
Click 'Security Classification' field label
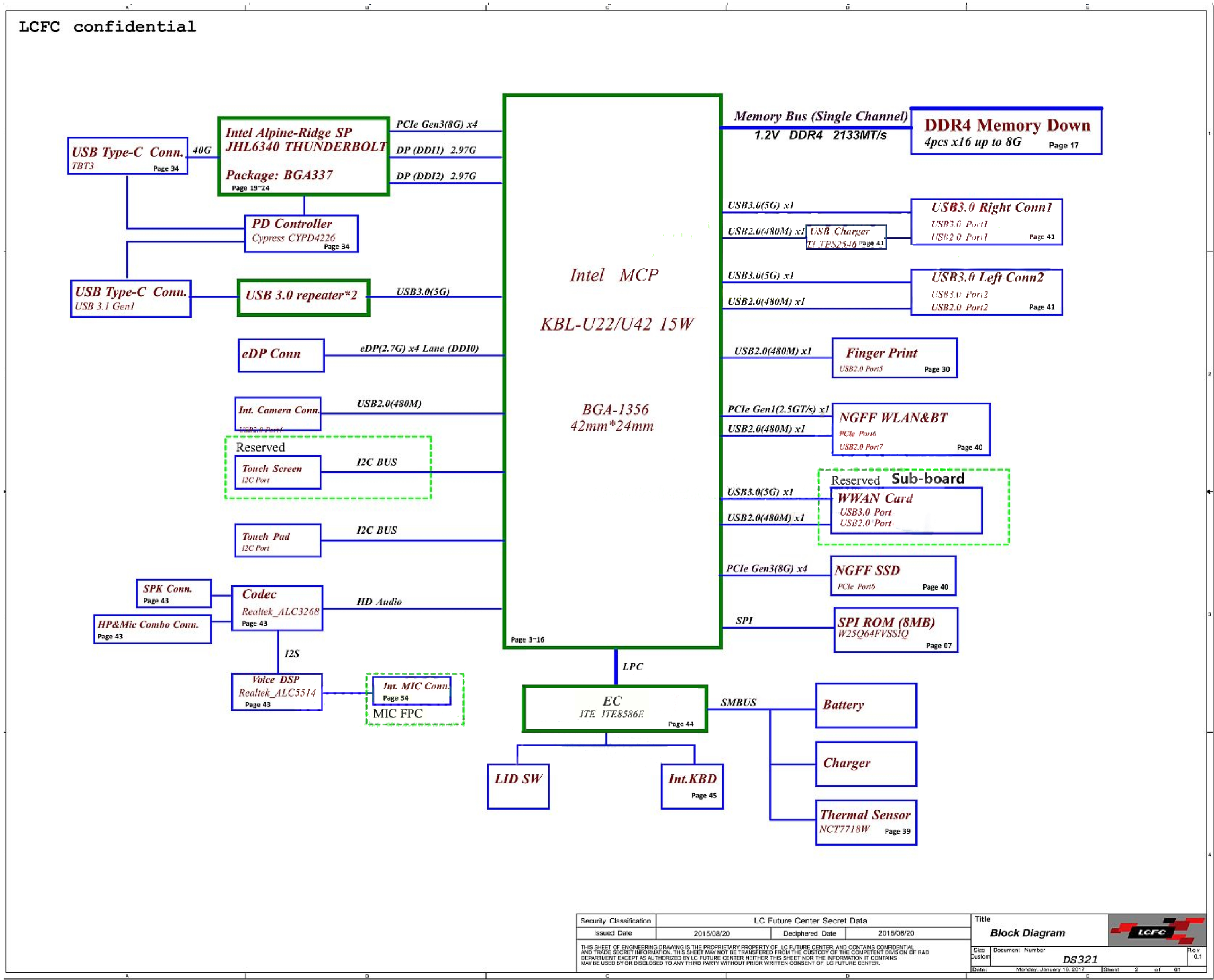pyautogui.click(x=614, y=920)
